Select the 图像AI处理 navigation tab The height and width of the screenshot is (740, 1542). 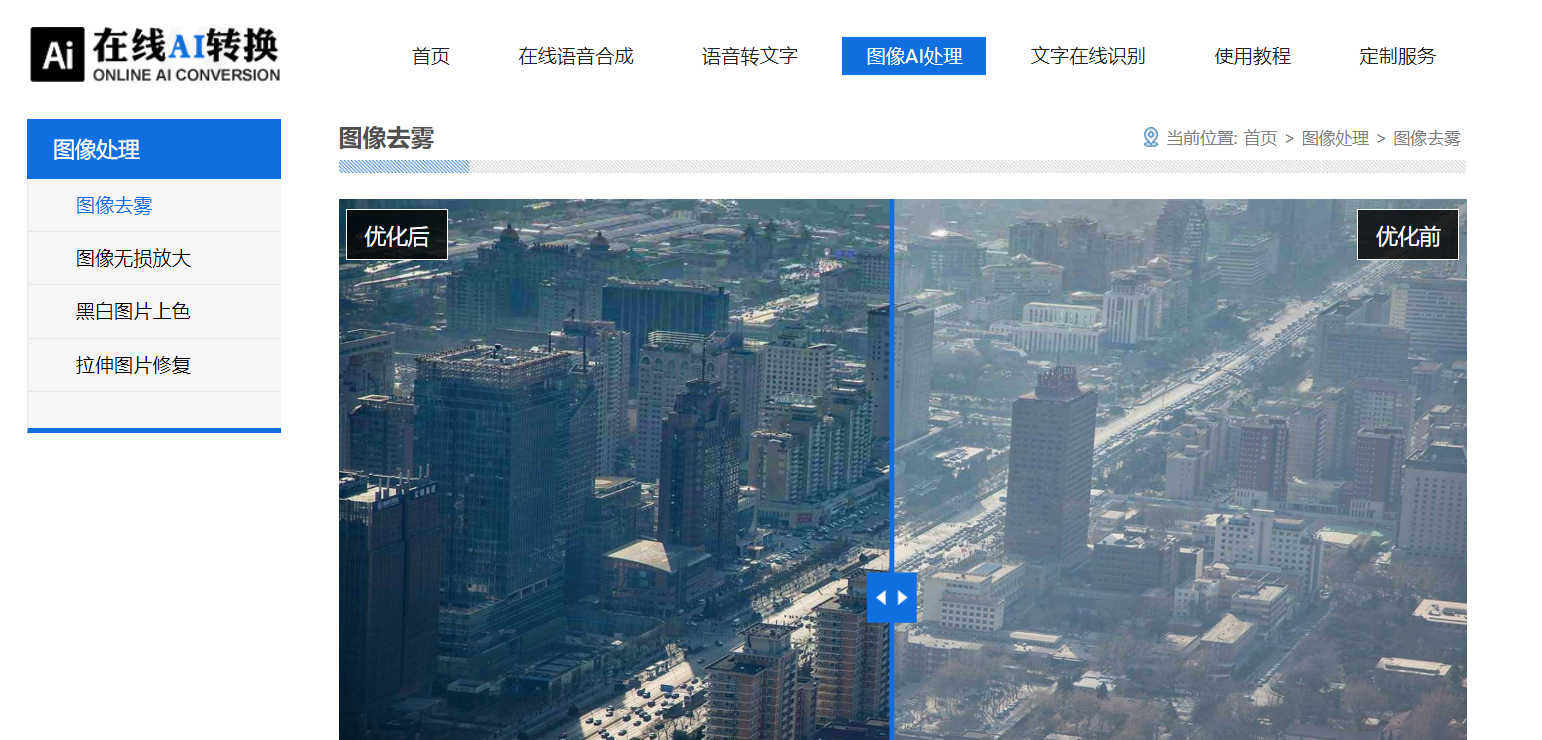tap(914, 56)
